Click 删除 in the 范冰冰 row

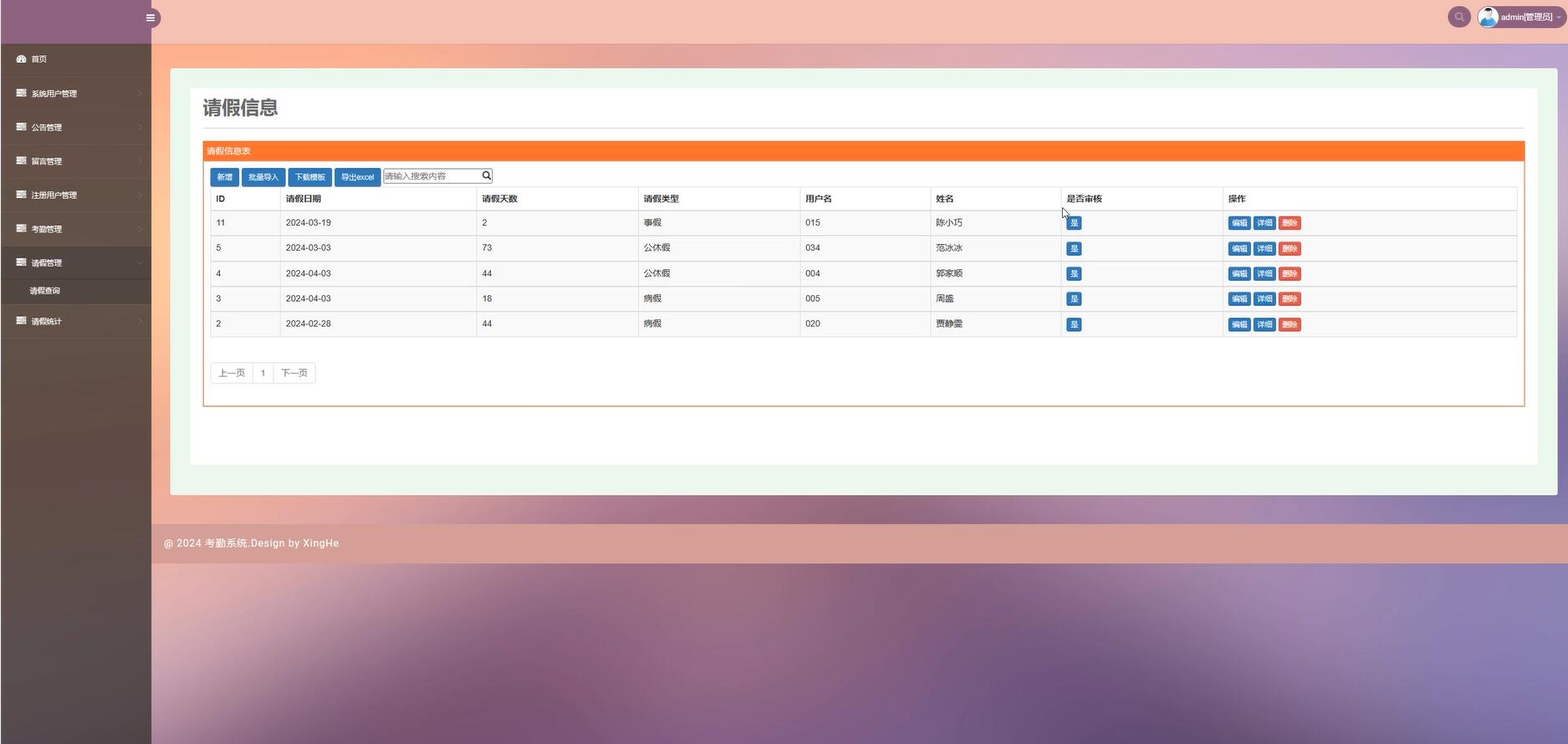pos(1290,248)
